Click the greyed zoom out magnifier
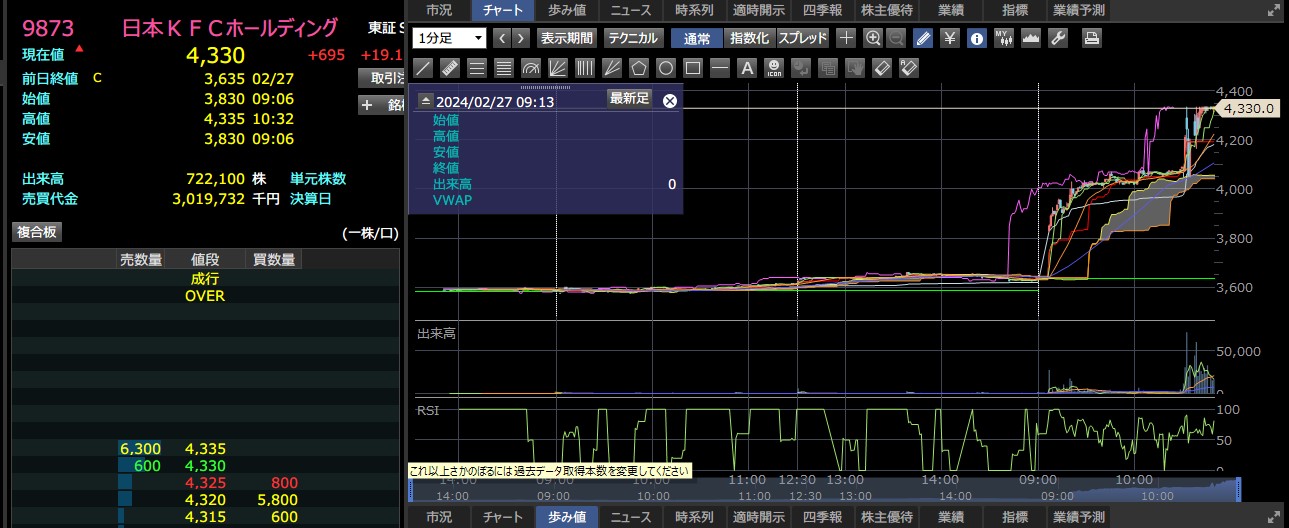The height and width of the screenshot is (528, 1289). tap(896, 38)
